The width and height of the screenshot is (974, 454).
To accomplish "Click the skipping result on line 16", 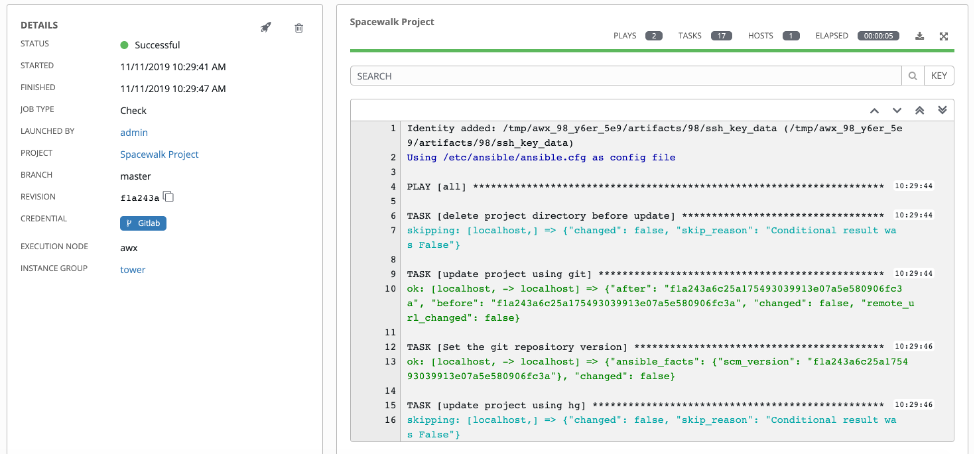I will click(652, 427).
